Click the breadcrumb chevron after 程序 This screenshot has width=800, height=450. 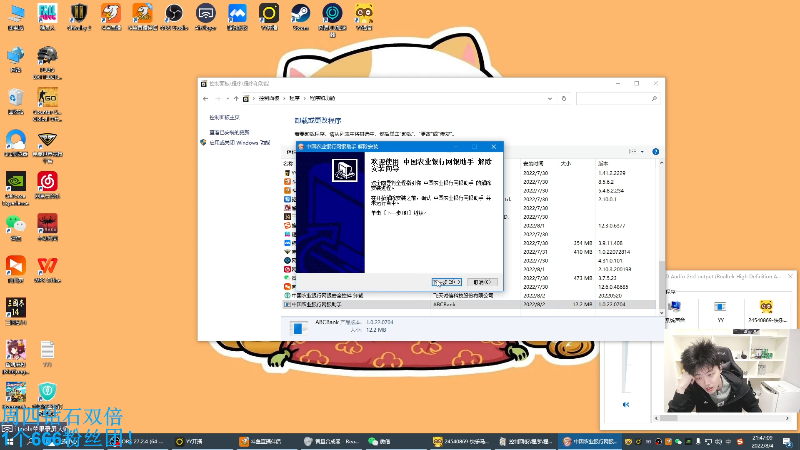(x=305, y=98)
